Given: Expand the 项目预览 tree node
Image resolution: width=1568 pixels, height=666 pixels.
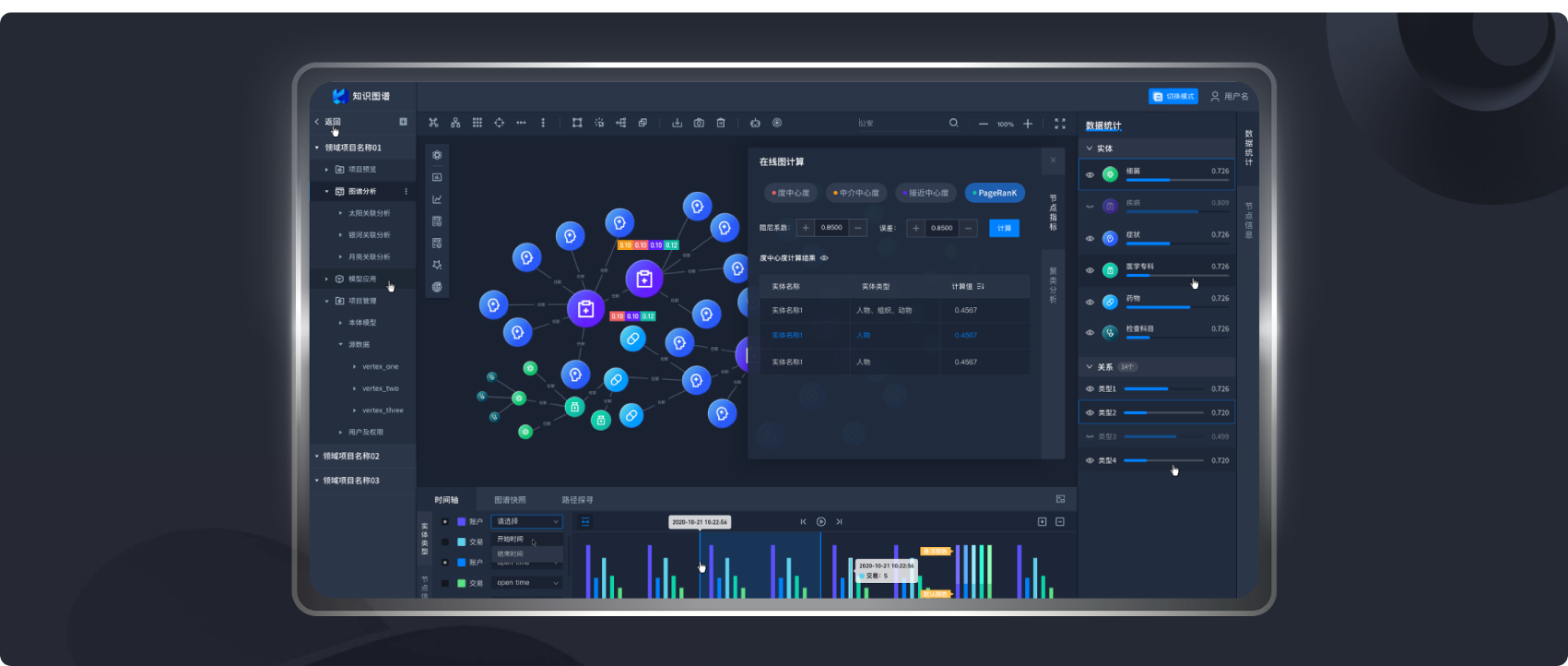Looking at the screenshot, I should point(326,170).
